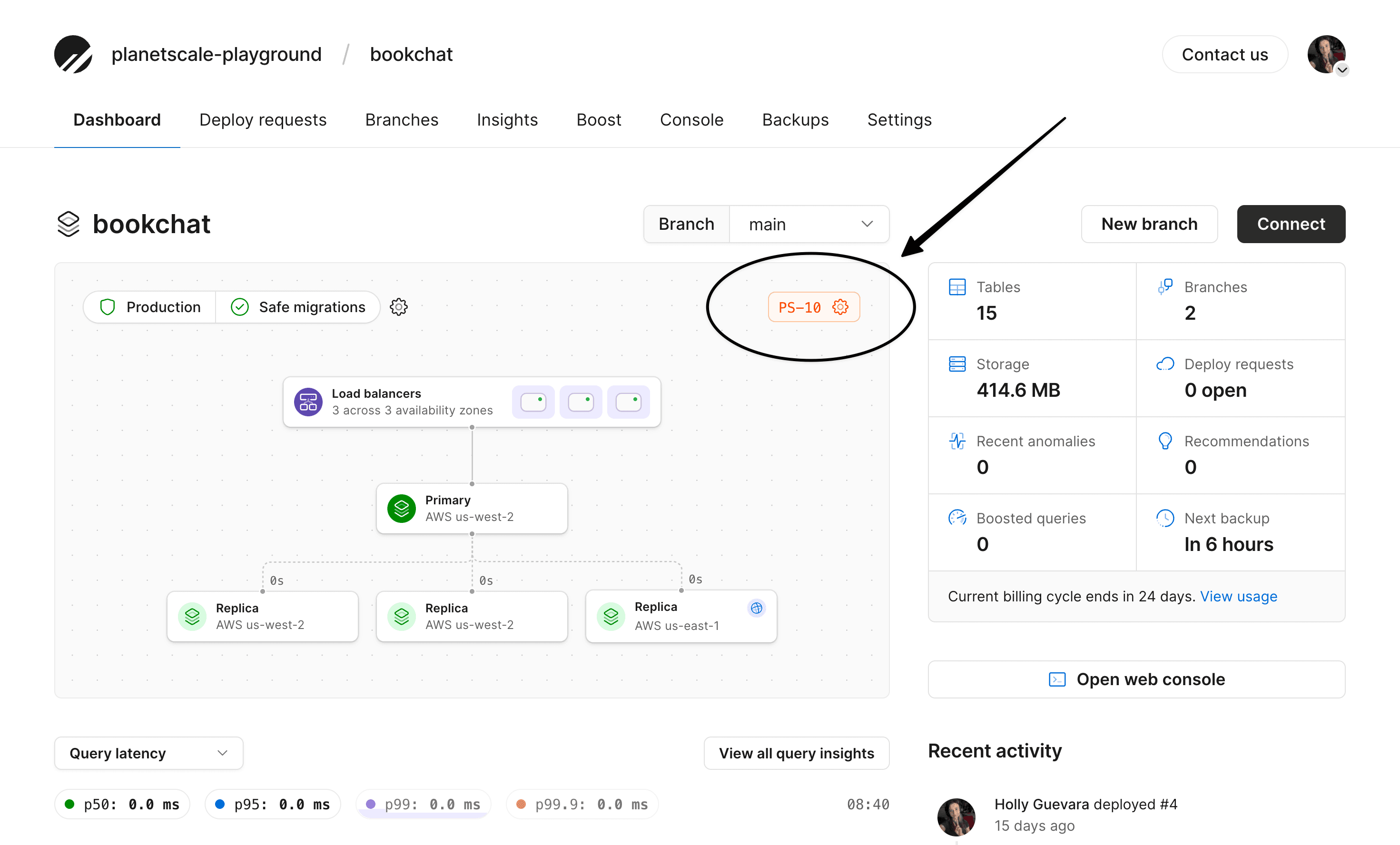Click the Production shield badge
The width and height of the screenshot is (1400, 845).
coord(150,307)
